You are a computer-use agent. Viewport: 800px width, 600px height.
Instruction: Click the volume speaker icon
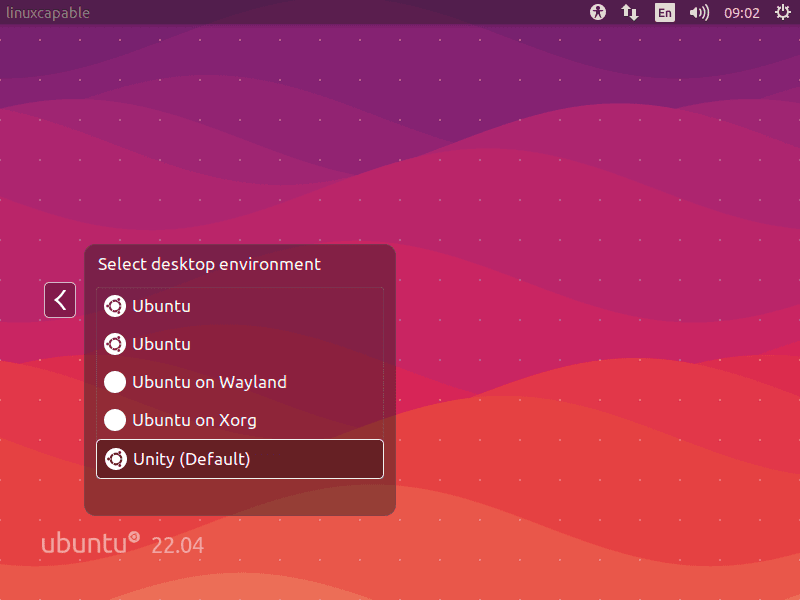coord(699,13)
